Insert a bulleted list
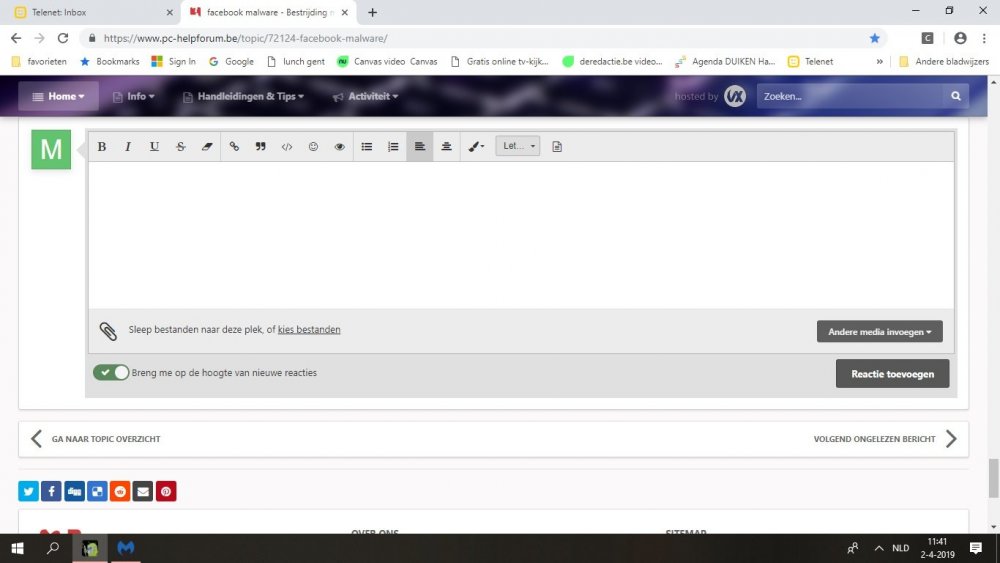The width and height of the screenshot is (1000, 563). click(367, 147)
